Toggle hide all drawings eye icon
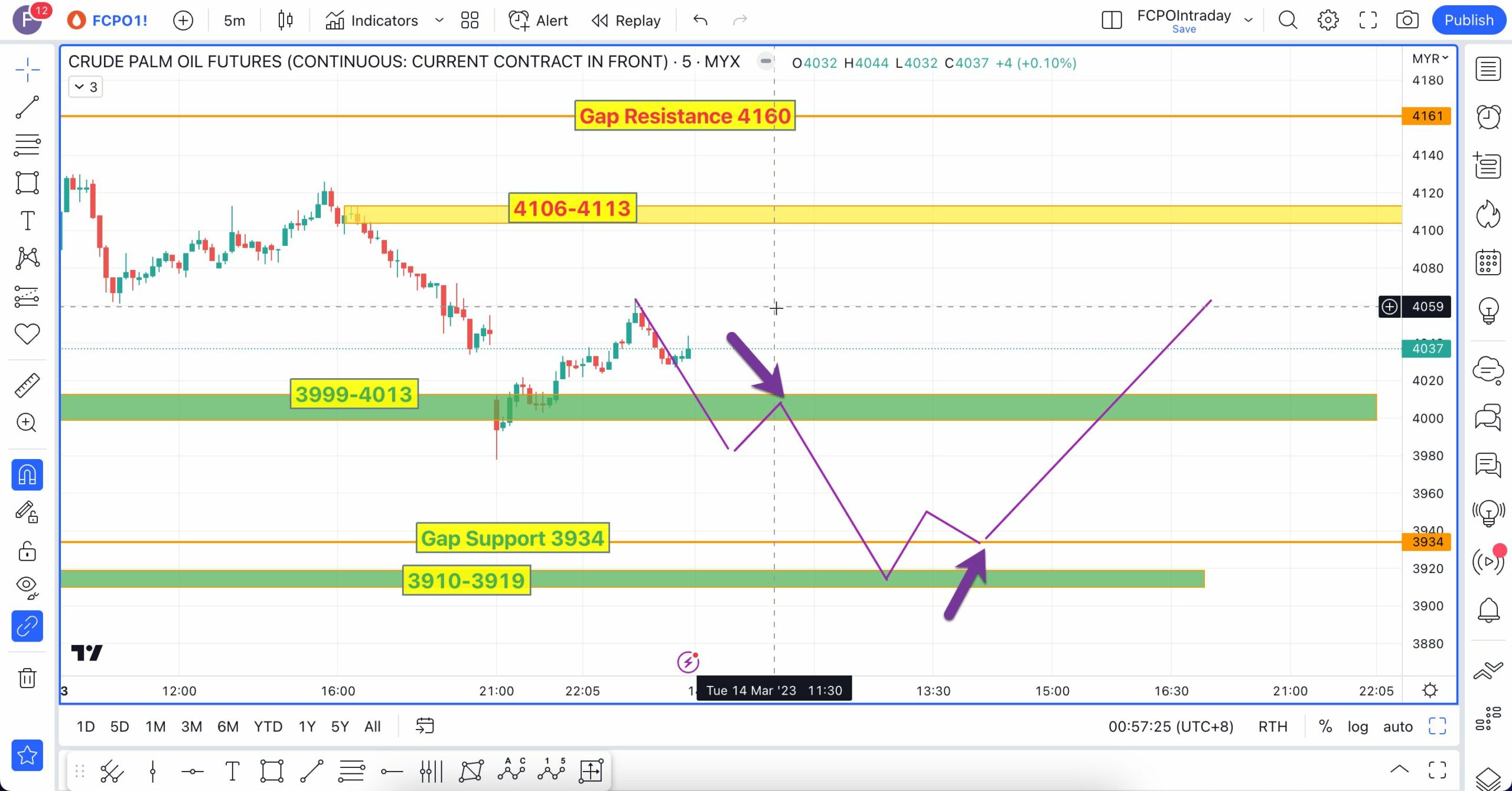Viewport: 1512px width, 791px height. [27, 586]
